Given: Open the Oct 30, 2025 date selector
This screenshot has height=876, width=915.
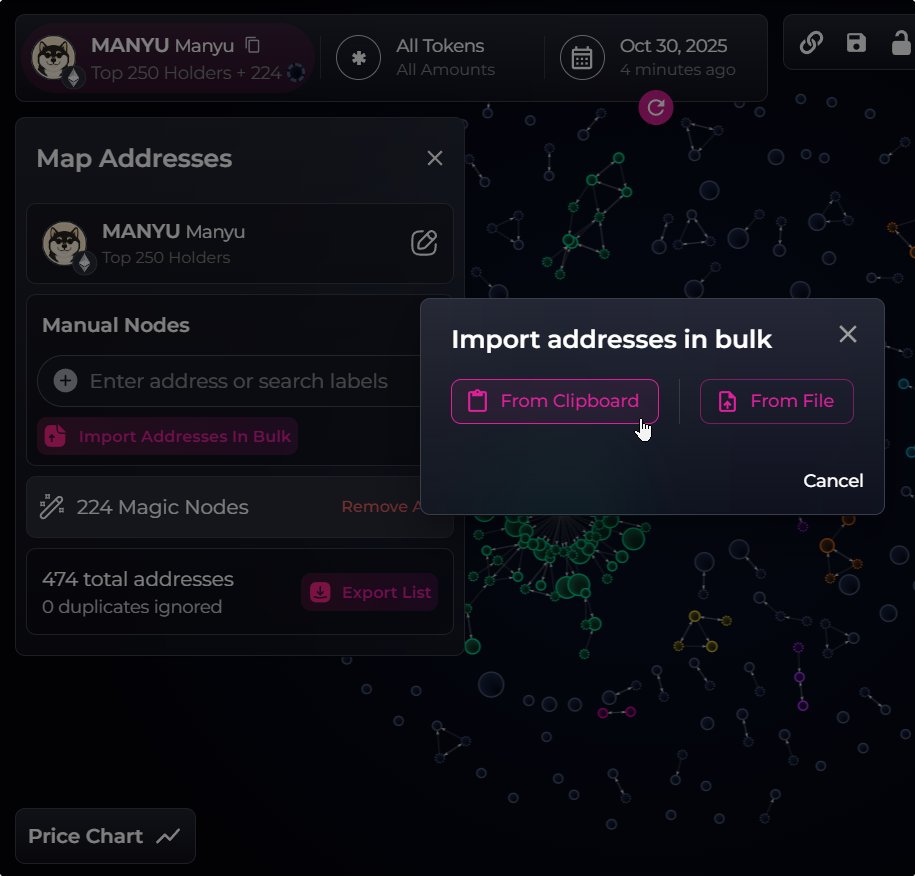Looking at the screenshot, I should [x=648, y=58].
